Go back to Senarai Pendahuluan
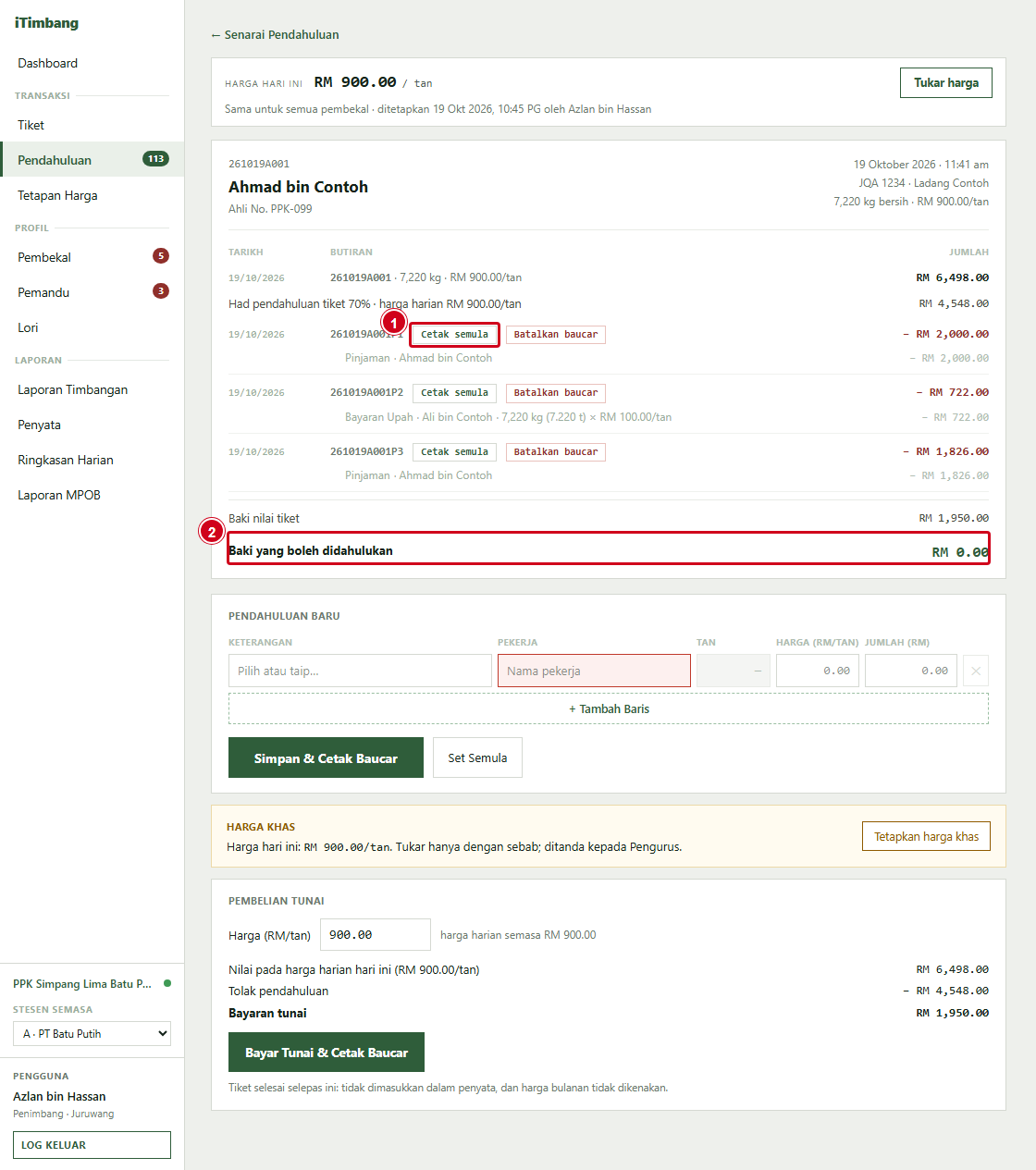The height and width of the screenshot is (1170, 1036). click(275, 34)
